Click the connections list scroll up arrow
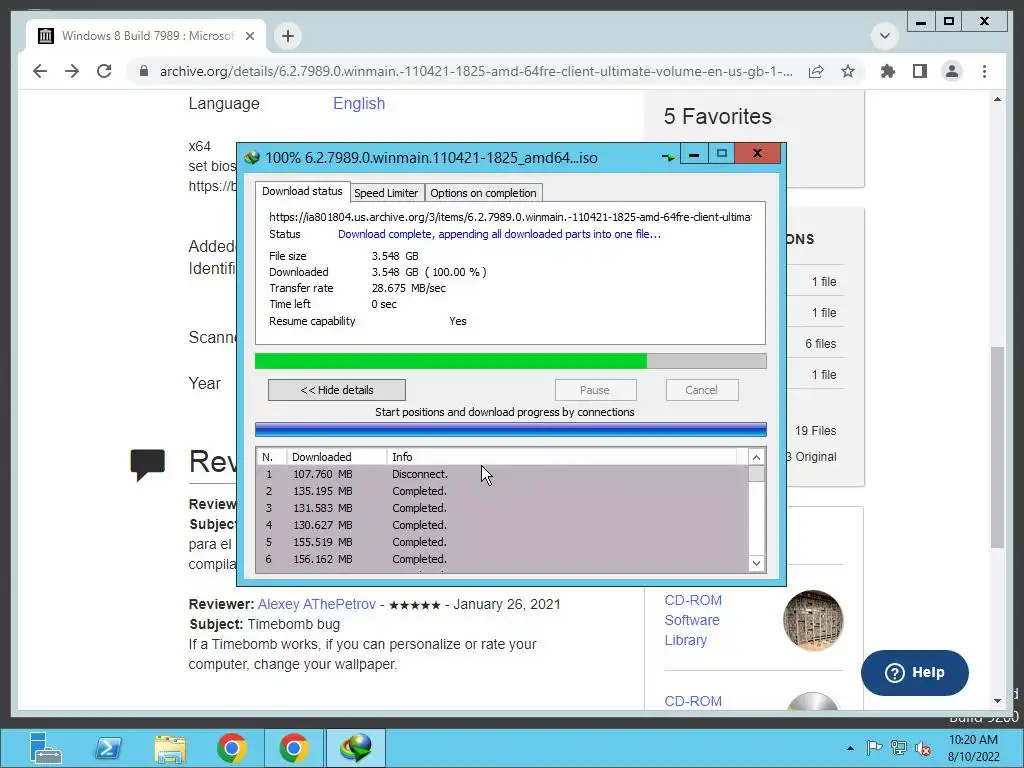This screenshot has width=1024, height=768. click(x=756, y=457)
